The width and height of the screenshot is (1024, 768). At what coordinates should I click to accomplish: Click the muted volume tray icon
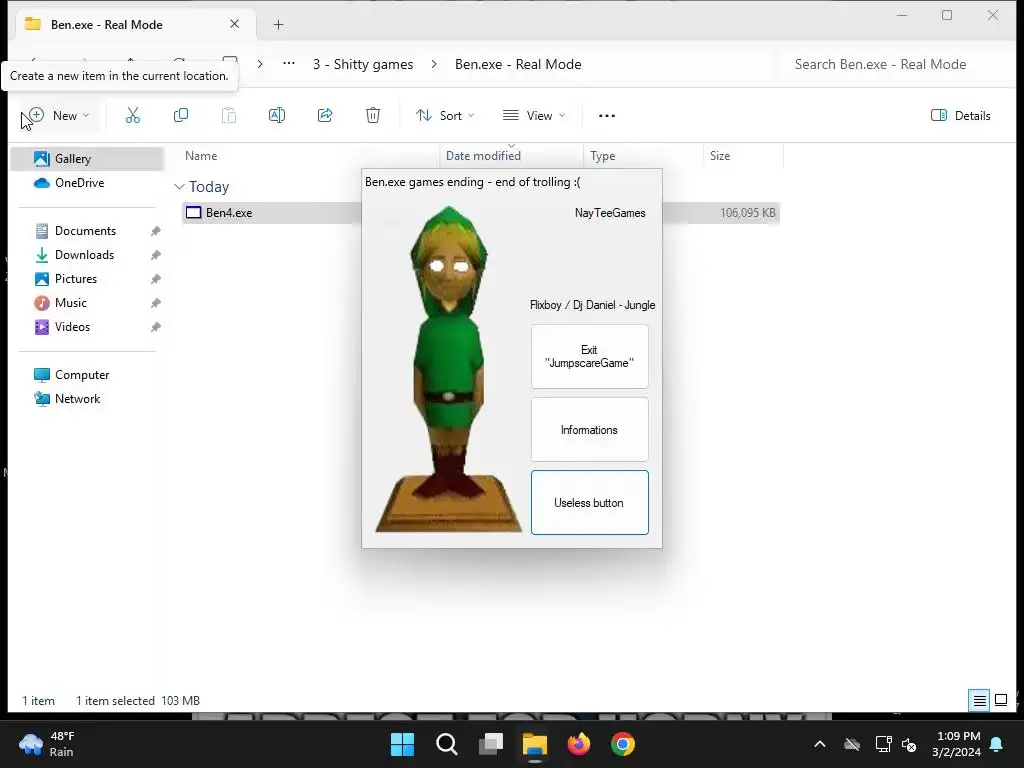[909, 744]
